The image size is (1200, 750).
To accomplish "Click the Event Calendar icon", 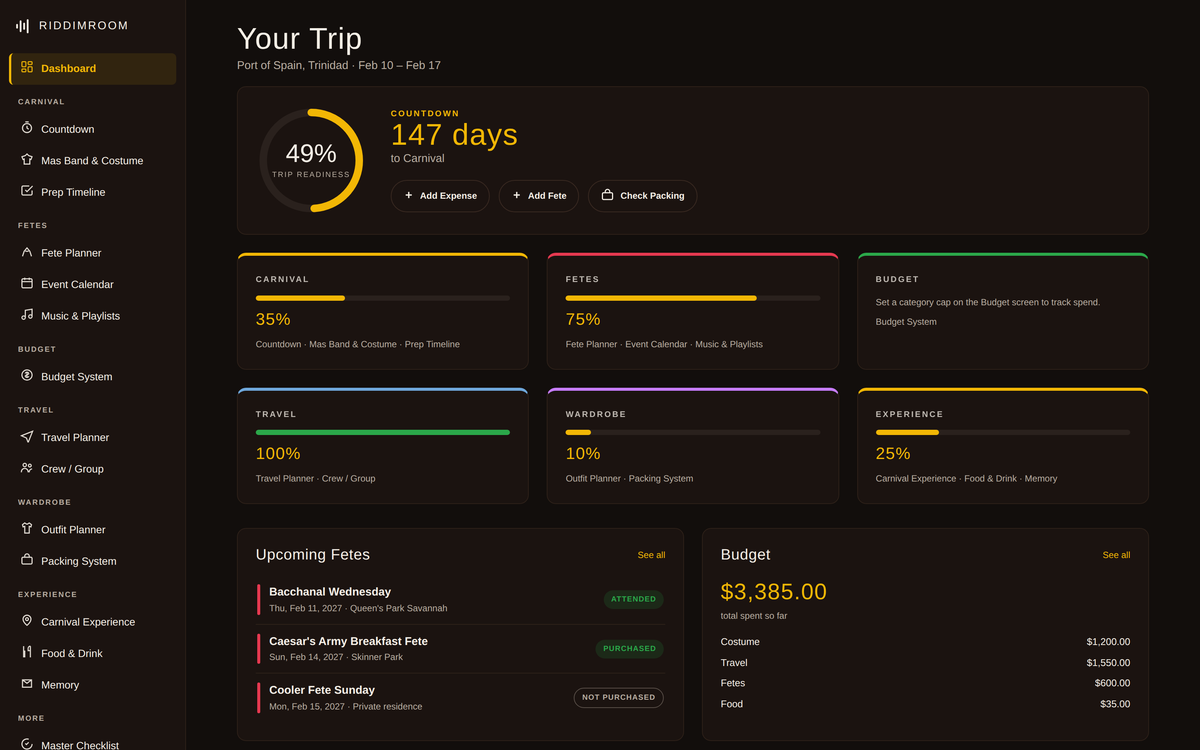I will pyautogui.click(x=27, y=284).
